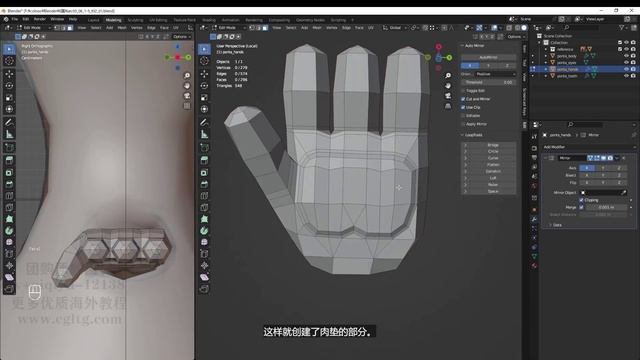Select the Shear tool in right viewport toolbar
Image resolution: width=640 pixels, height=360 pixels.
[204, 277]
